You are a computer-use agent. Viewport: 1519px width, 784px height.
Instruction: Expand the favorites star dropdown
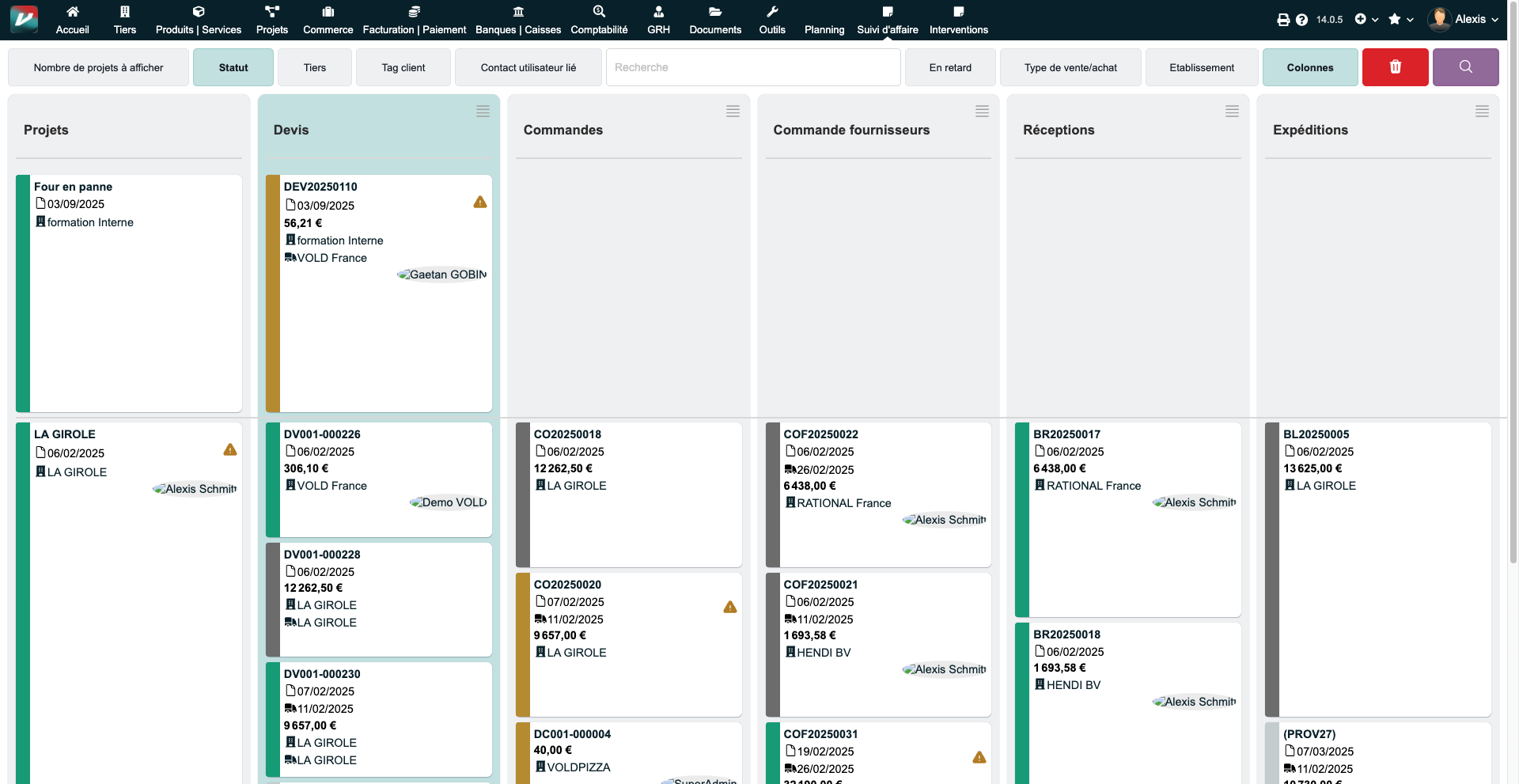[x=1400, y=19]
